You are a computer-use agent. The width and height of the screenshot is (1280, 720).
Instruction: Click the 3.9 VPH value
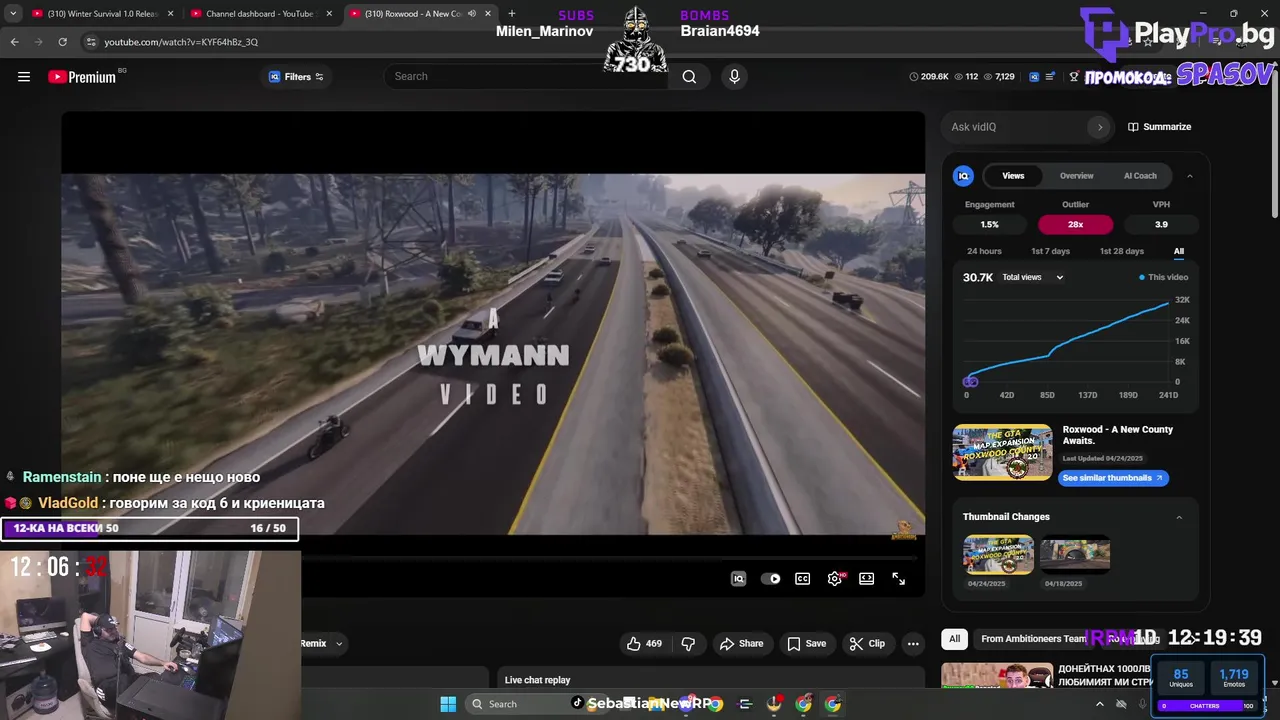[1161, 224]
